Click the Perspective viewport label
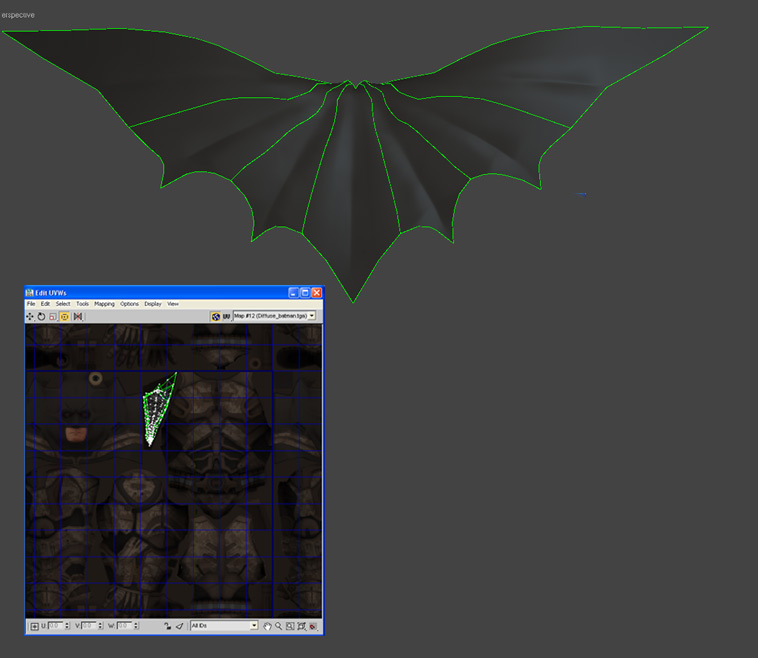 pyautogui.click(x=17, y=15)
